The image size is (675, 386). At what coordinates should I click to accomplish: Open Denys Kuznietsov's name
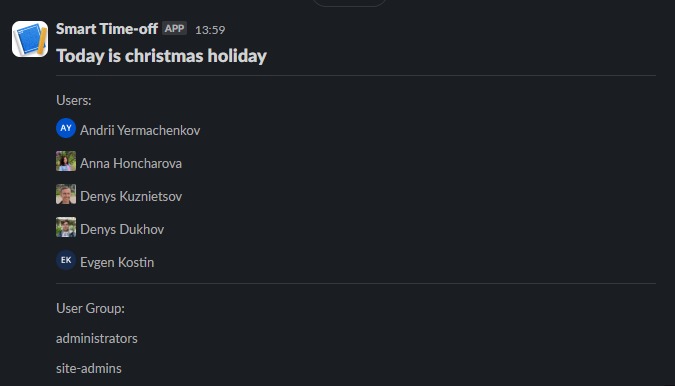coord(131,196)
